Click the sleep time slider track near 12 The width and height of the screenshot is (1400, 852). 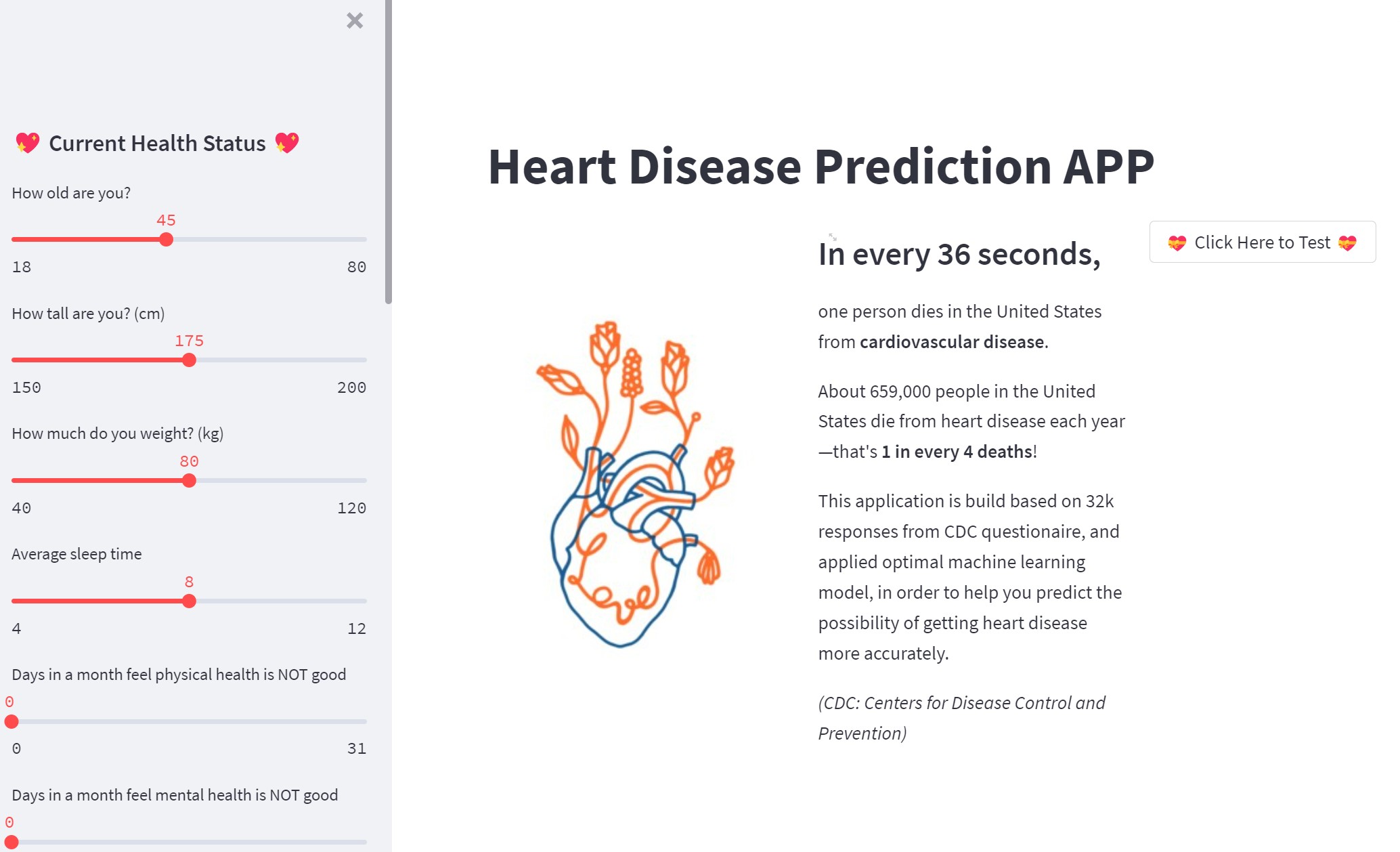359,601
